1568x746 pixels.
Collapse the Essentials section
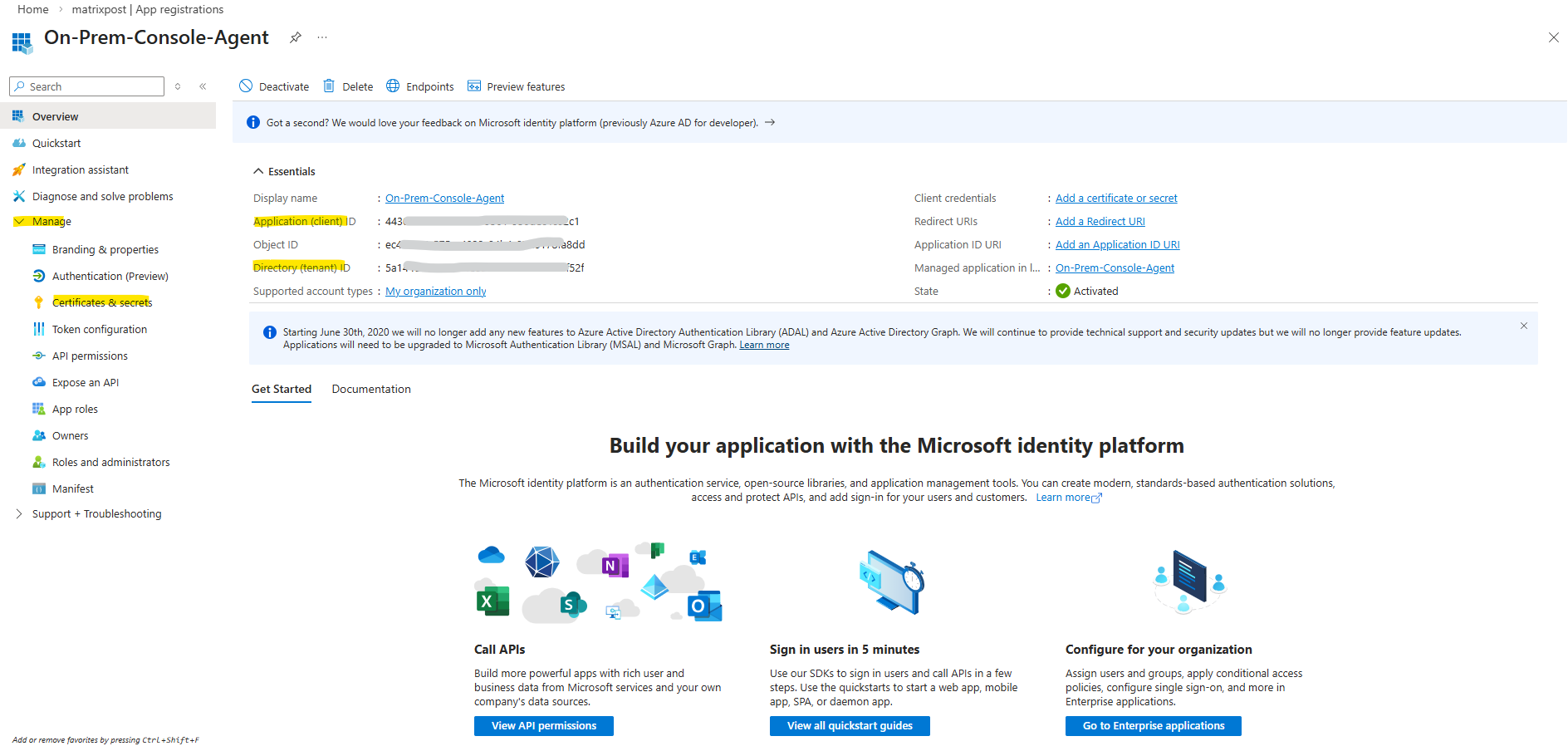pyautogui.click(x=258, y=171)
